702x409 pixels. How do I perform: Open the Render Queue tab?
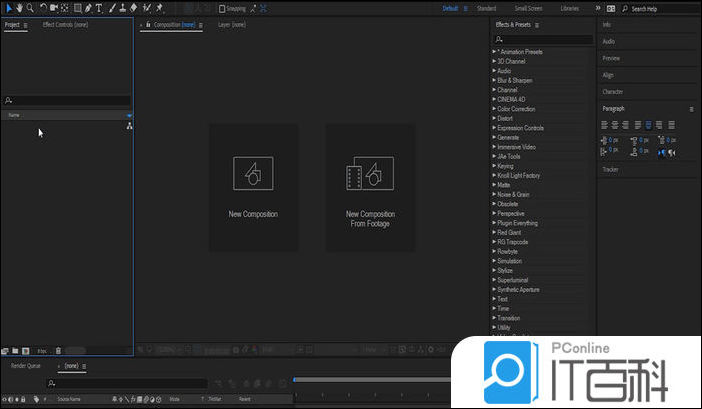(x=26, y=366)
